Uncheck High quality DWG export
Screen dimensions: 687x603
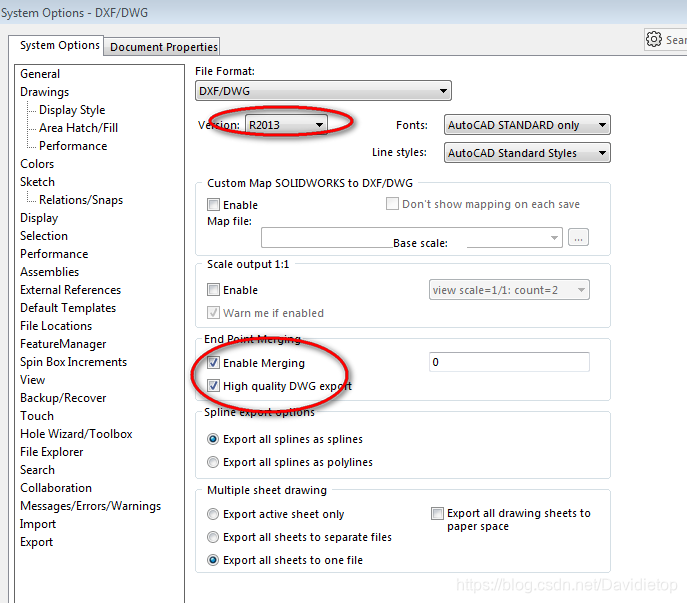213,386
